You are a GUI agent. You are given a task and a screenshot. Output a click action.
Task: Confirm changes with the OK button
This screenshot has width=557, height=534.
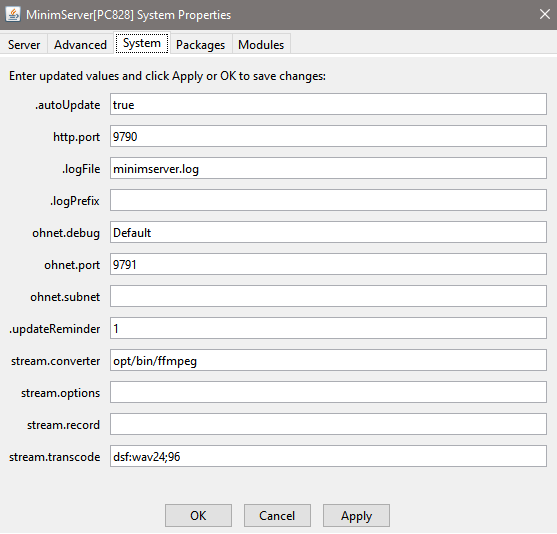click(x=198, y=516)
